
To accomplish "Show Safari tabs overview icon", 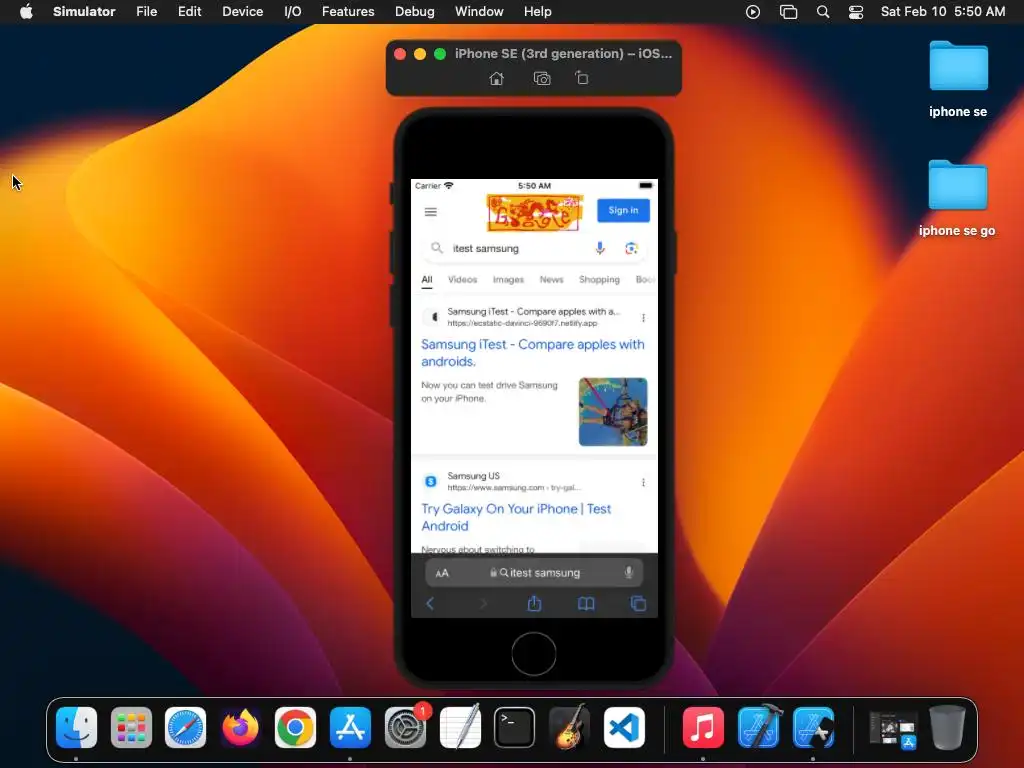I will click(x=638, y=603).
